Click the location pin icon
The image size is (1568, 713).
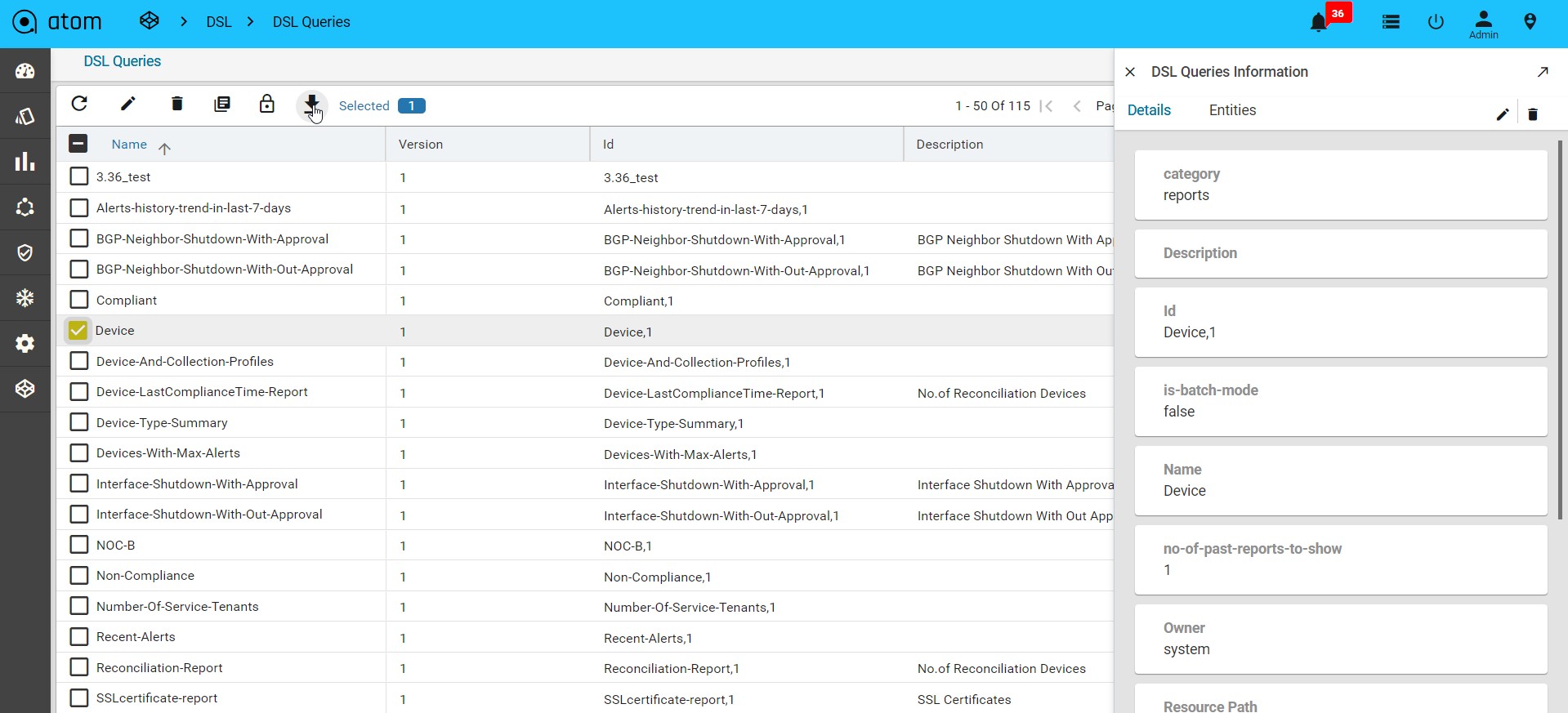tap(1530, 22)
